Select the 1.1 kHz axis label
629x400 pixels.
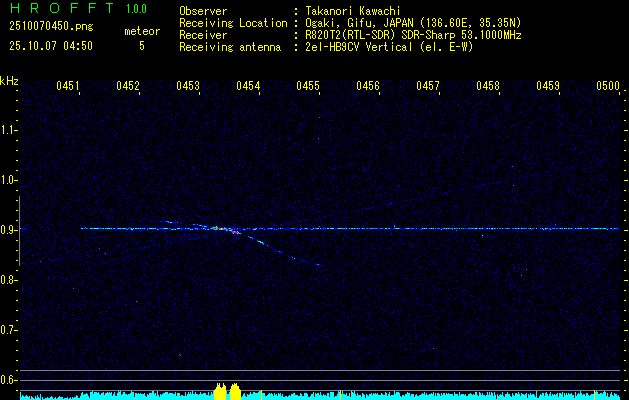[9, 130]
